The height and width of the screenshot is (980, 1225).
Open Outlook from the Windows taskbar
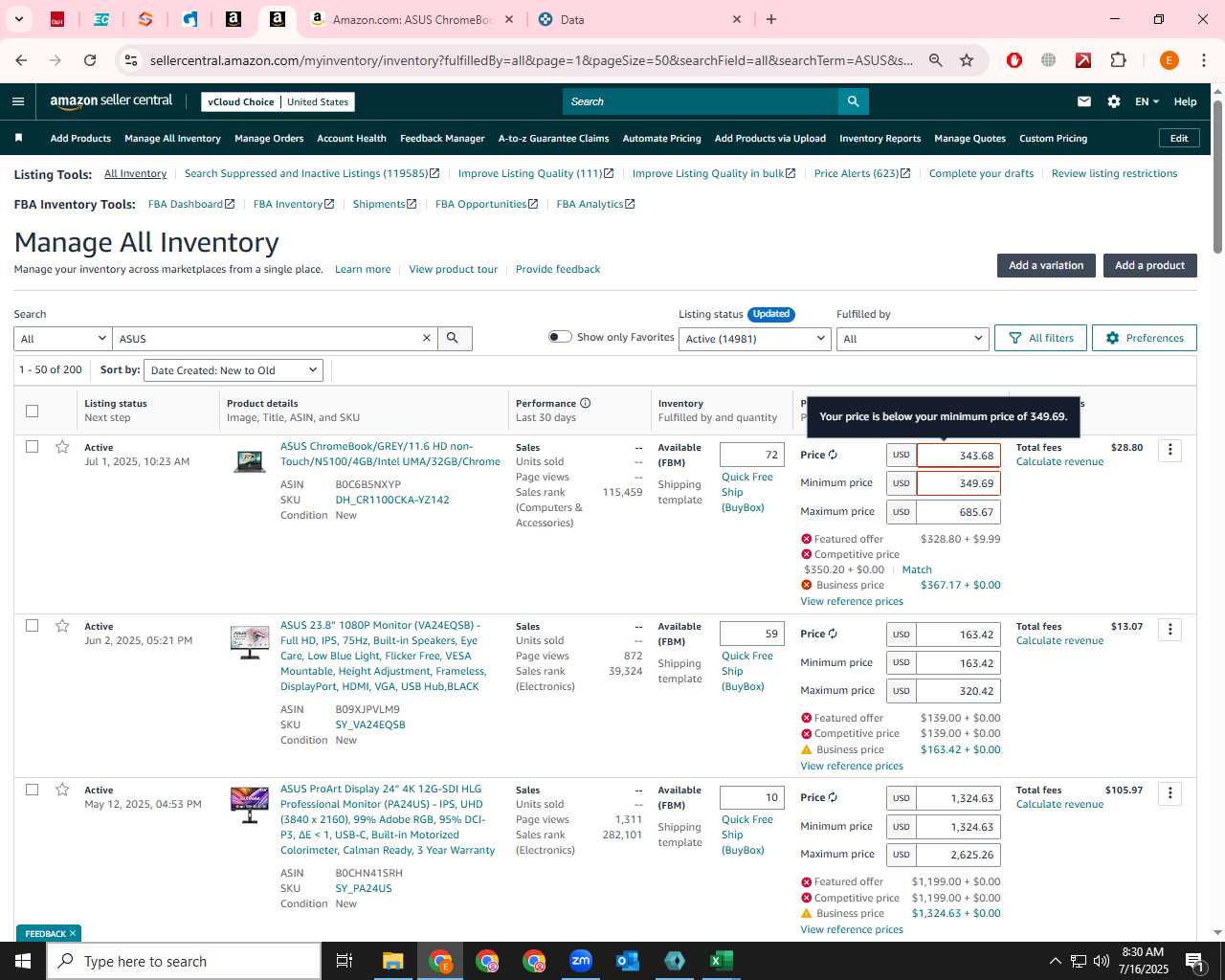(628, 961)
